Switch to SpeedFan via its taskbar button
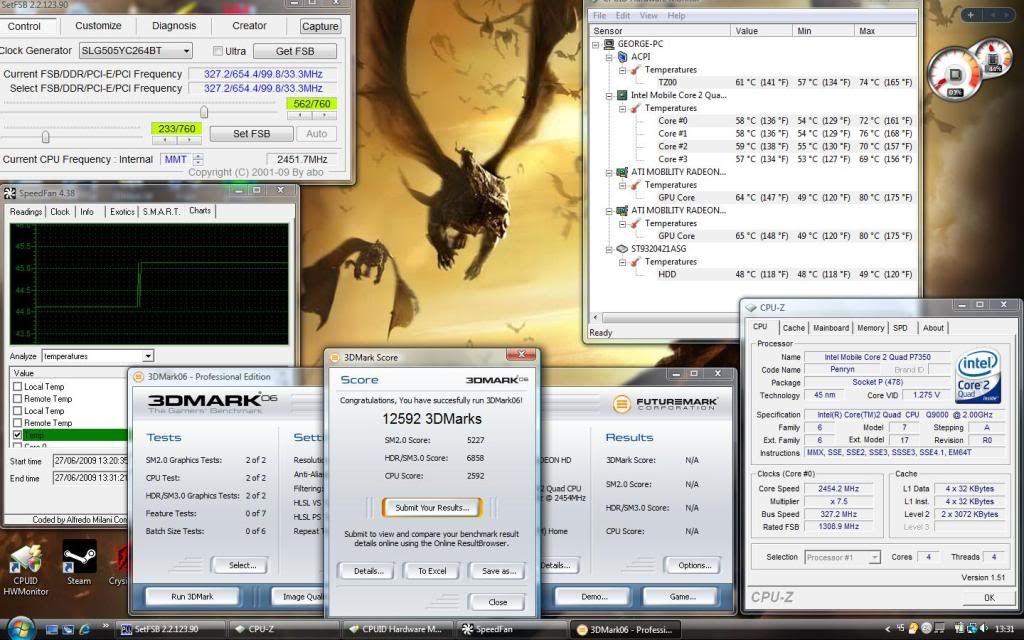The image size is (1024, 640). coord(511,630)
